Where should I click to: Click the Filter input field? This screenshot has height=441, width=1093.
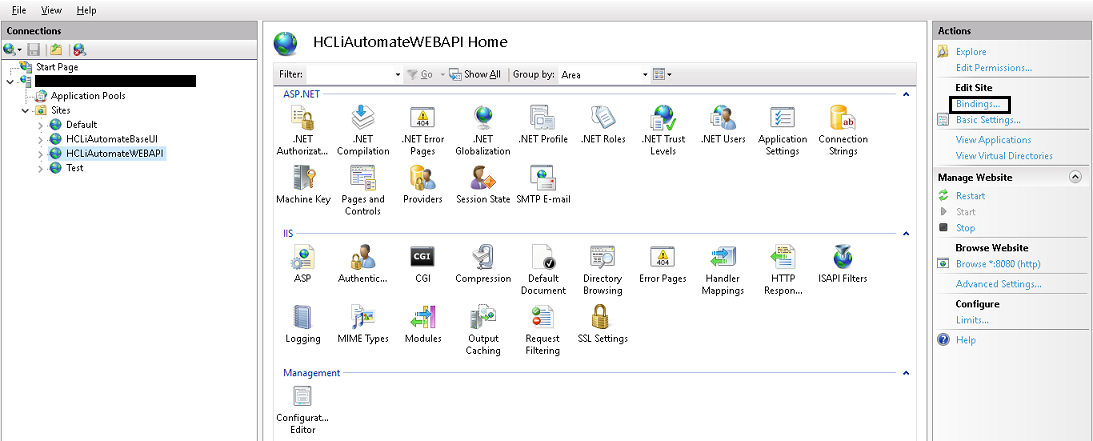(x=354, y=75)
